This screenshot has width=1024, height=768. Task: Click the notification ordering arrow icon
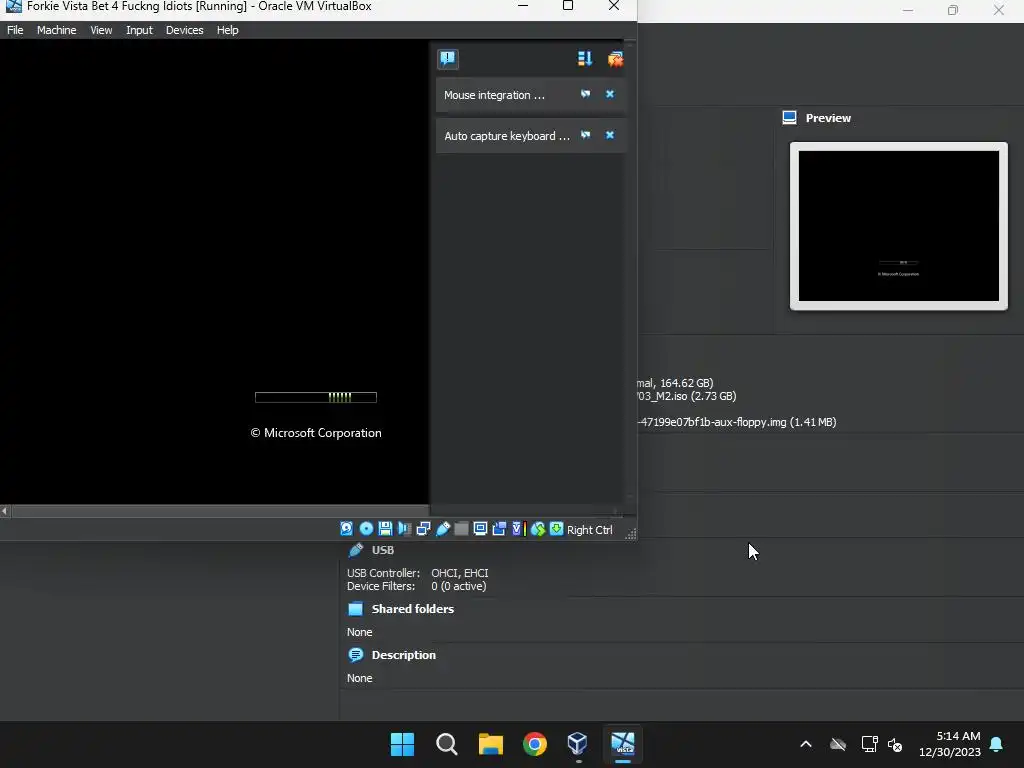(x=584, y=59)
